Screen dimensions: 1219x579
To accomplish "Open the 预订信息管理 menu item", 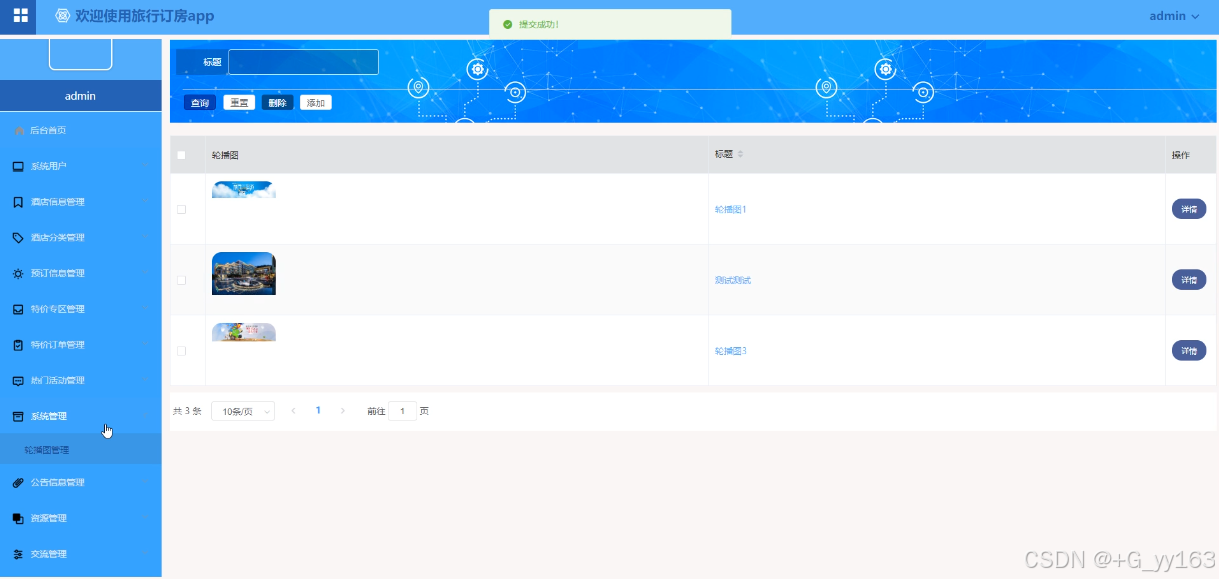I will tap(81, 273).
